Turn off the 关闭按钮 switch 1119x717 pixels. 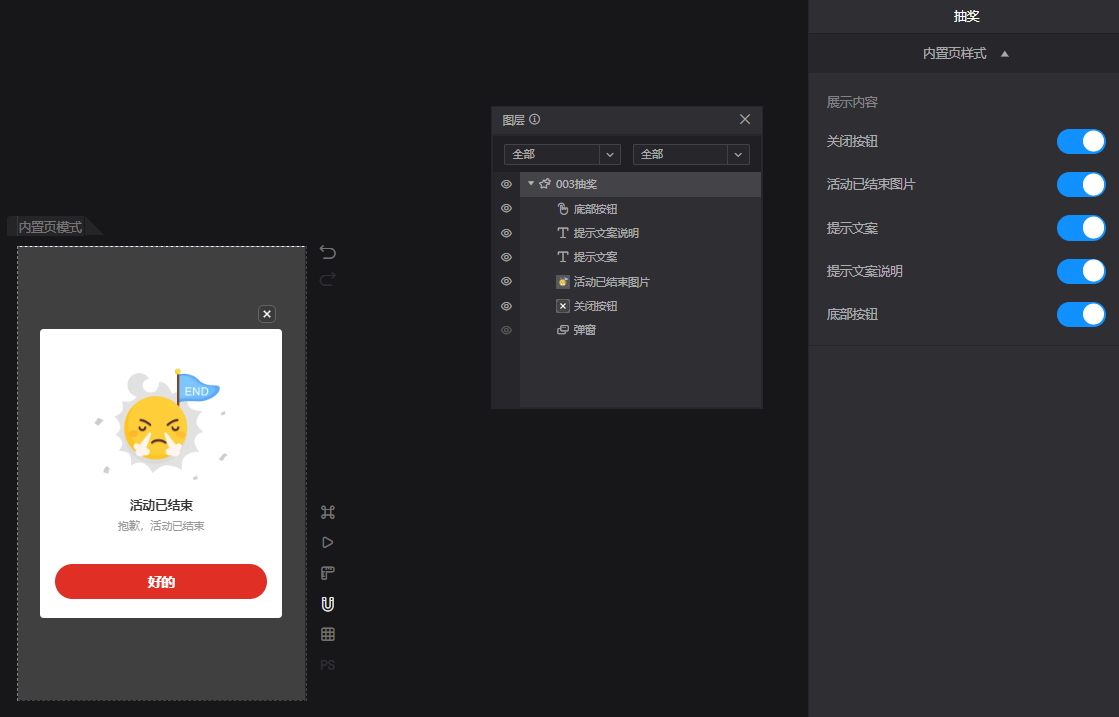coord(1080,141)
